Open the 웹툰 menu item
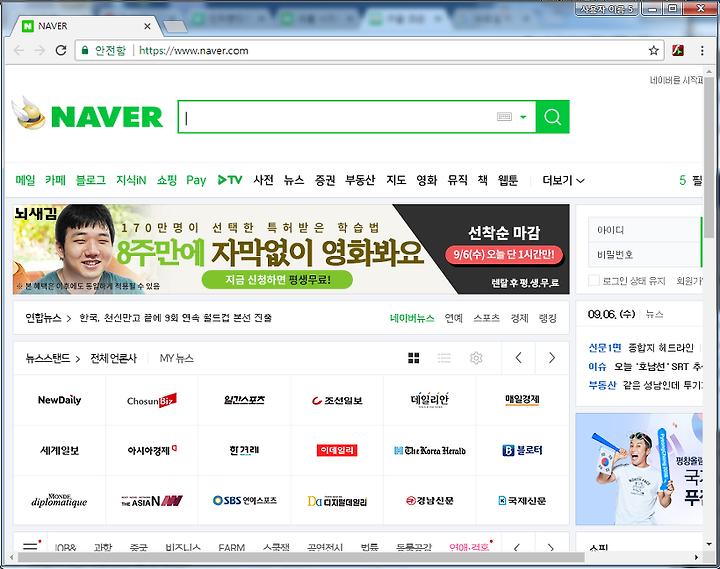 click(508, 180)
